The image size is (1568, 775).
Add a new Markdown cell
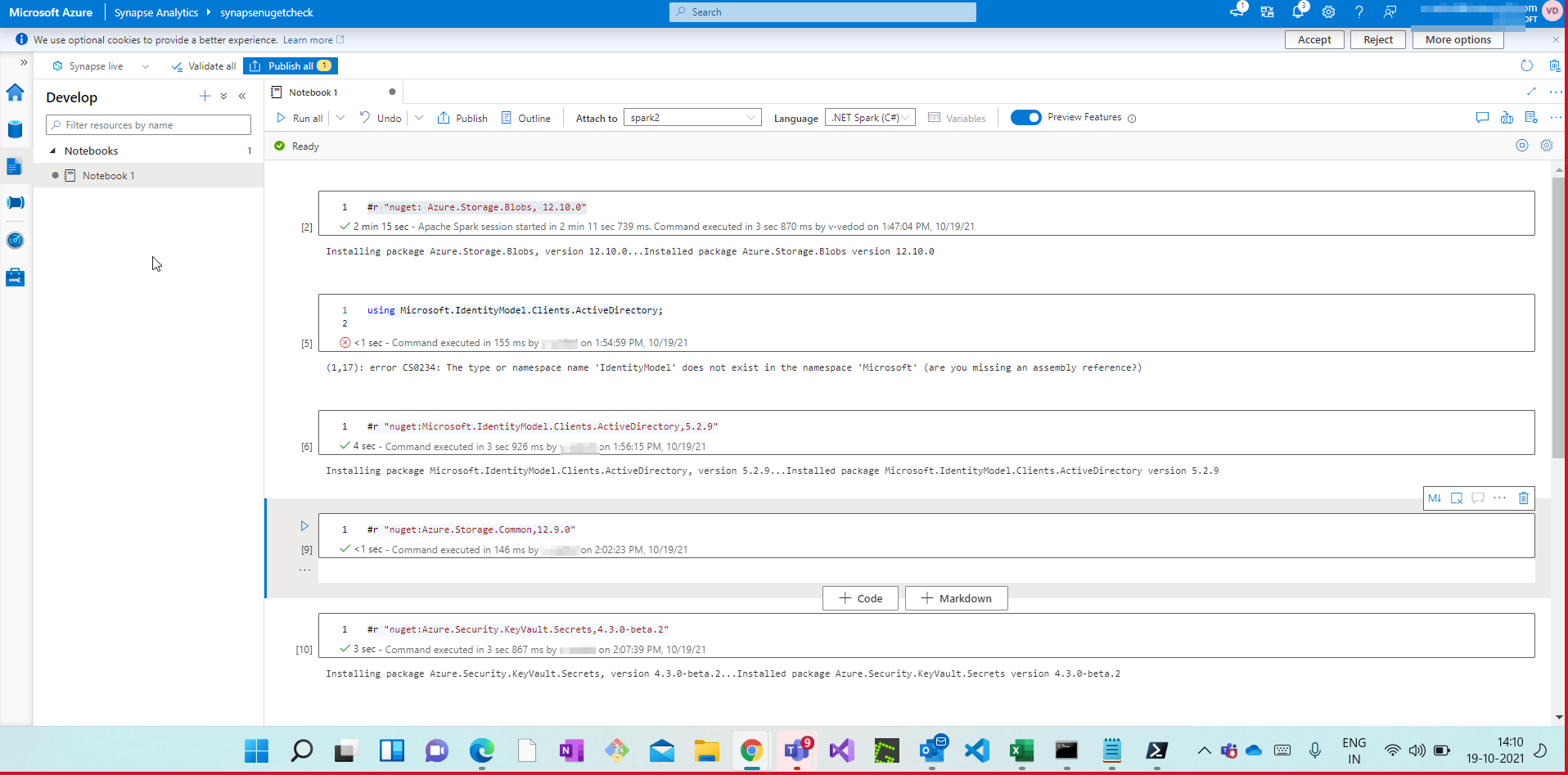956,598
